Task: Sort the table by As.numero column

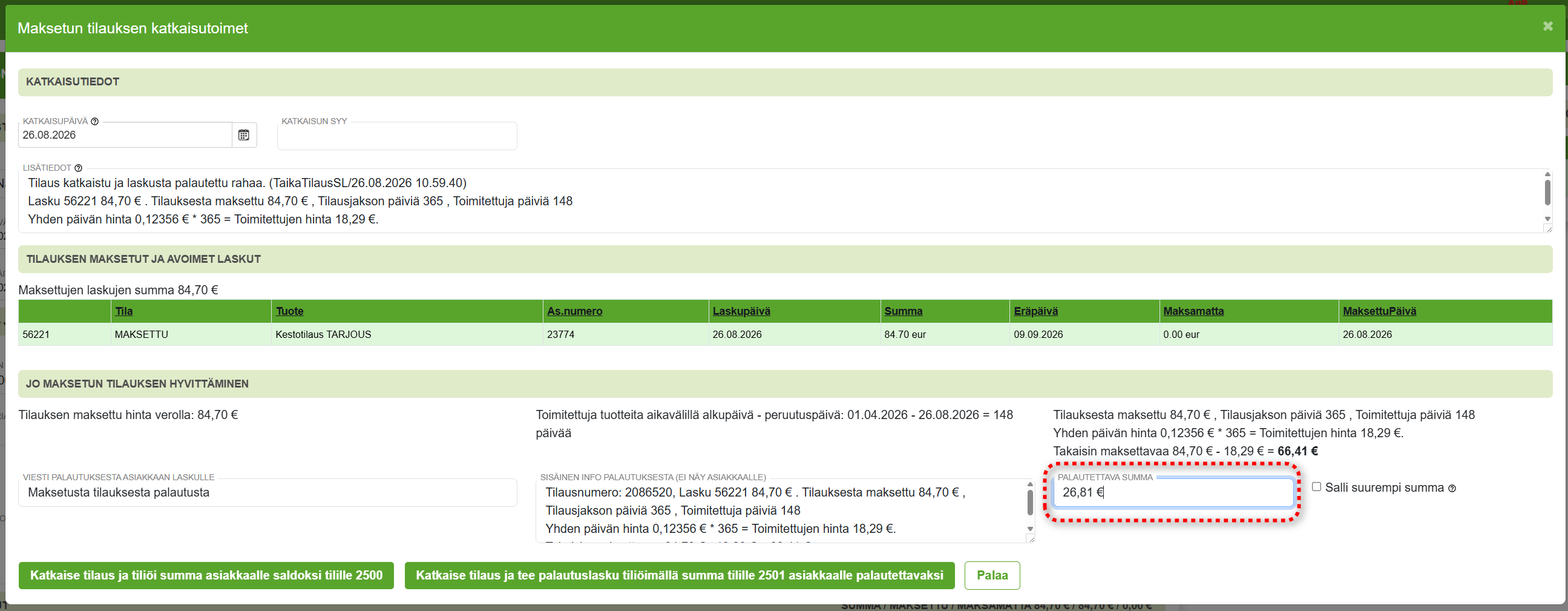Action: [574, 311]
